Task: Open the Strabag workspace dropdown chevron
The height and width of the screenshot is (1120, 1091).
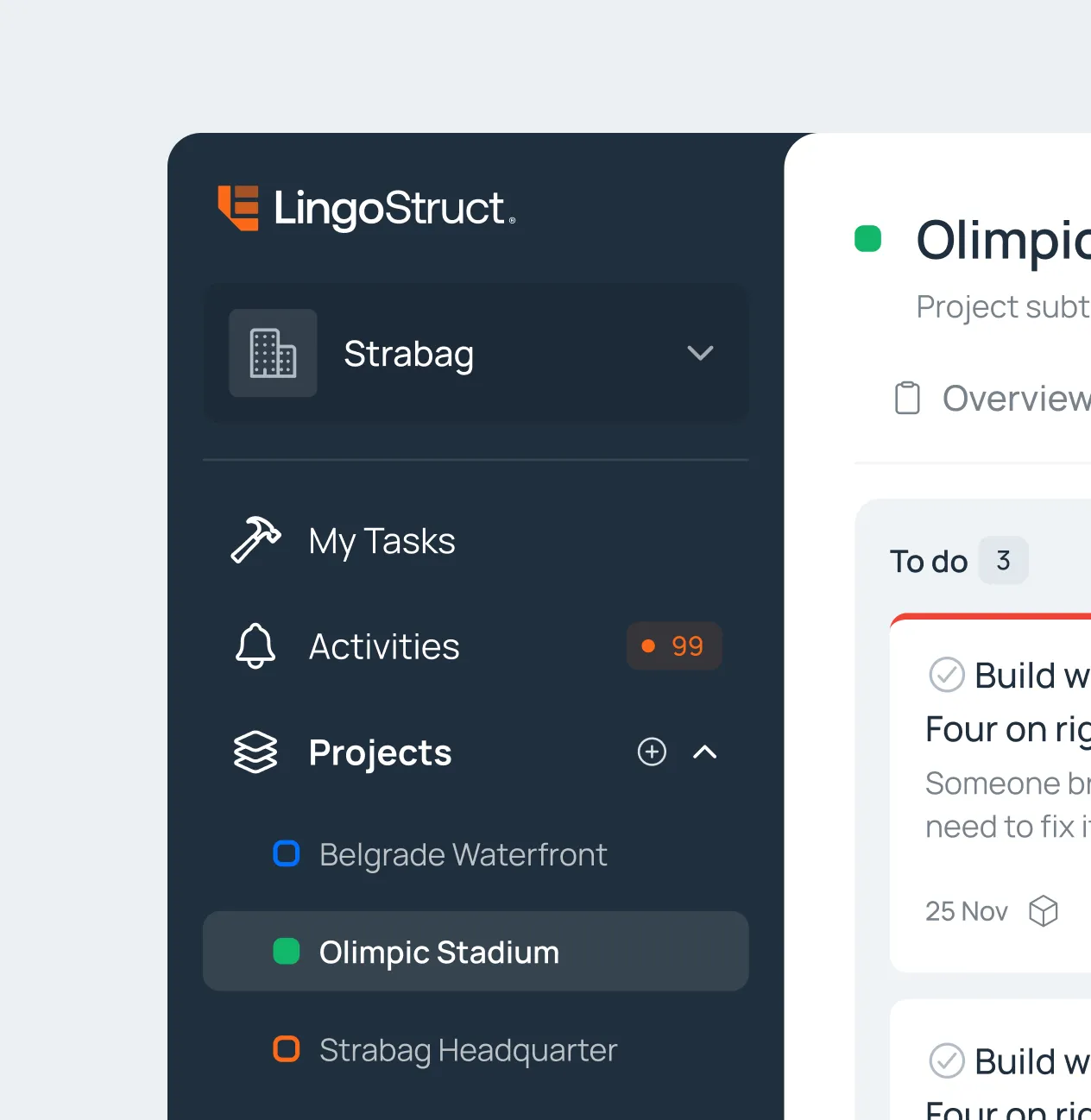Action: tap(700, 353)
